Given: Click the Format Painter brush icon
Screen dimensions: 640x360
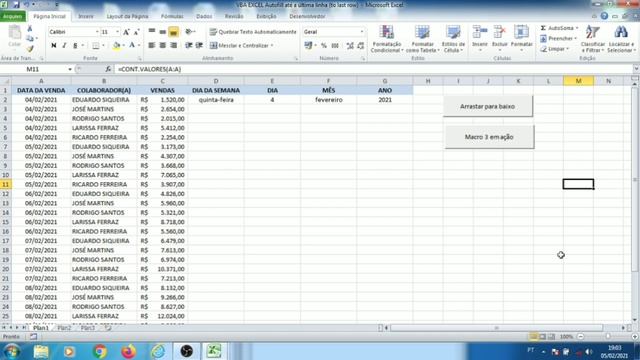Looking at the screenshot, I should 29,49.
